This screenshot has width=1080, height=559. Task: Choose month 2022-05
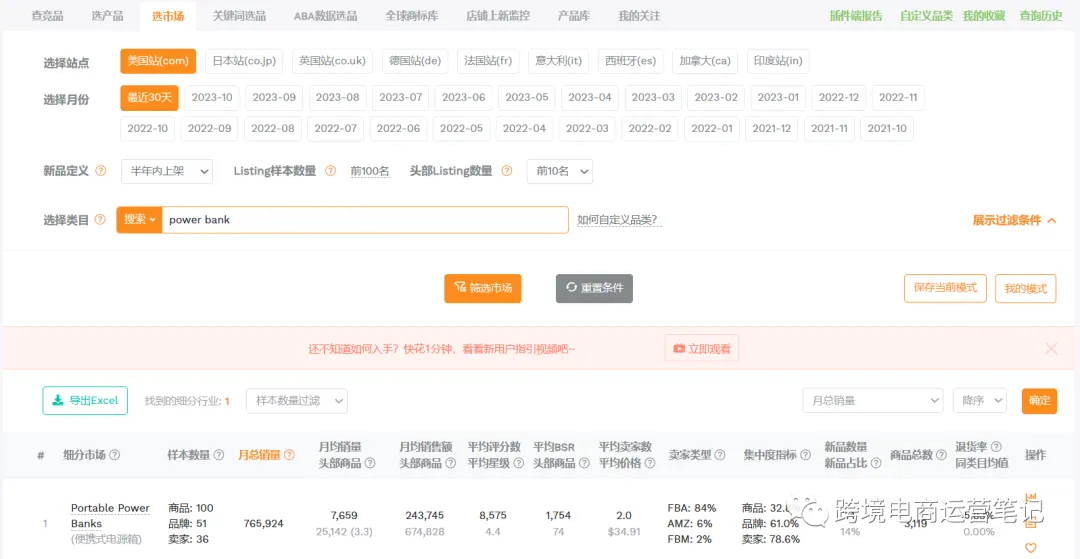461,129
